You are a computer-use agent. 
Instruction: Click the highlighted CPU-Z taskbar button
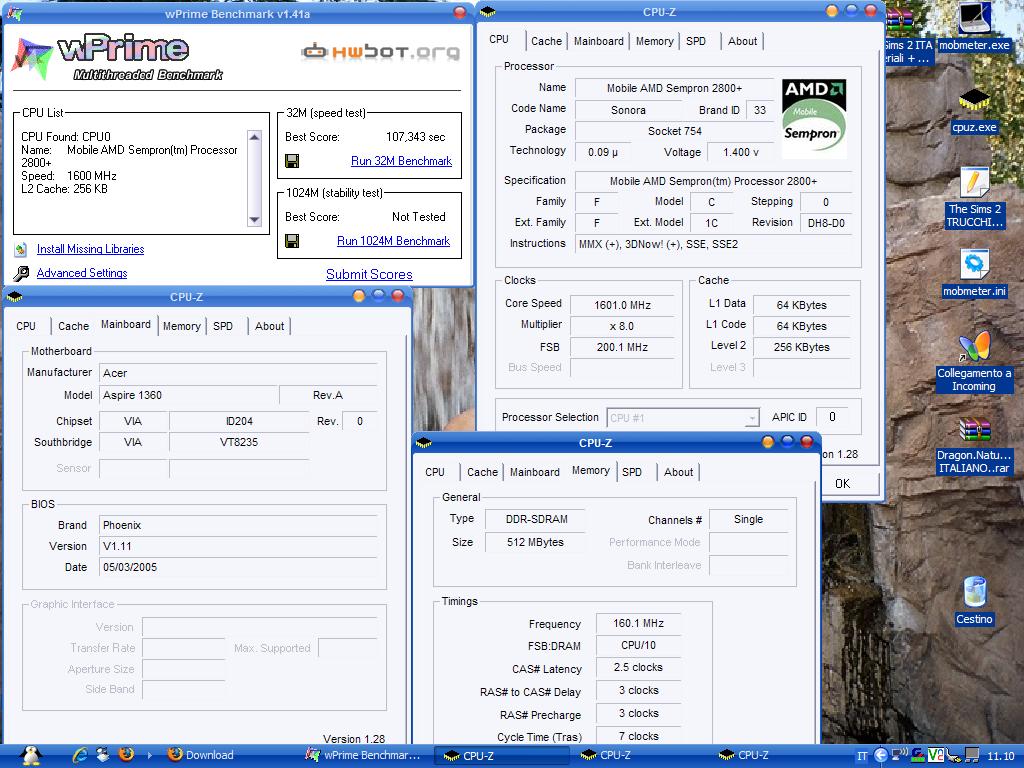tap(500, 756)
